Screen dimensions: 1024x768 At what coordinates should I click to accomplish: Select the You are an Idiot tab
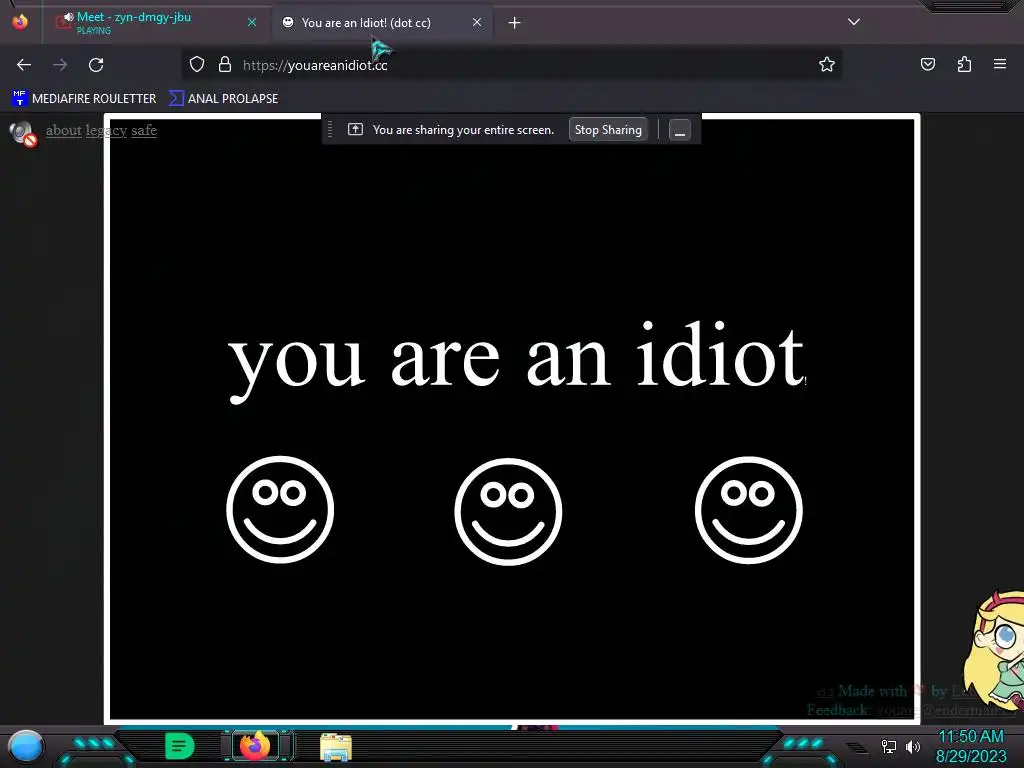coord(382,23)
